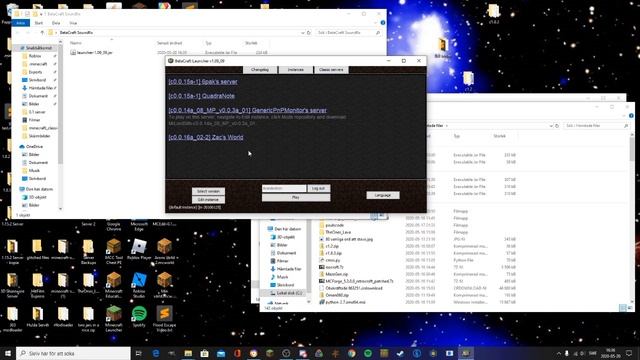Open the Spak's server link
The width and height of the screenshot is (640, 360).
pyautogui.click(x=202, y=82)
